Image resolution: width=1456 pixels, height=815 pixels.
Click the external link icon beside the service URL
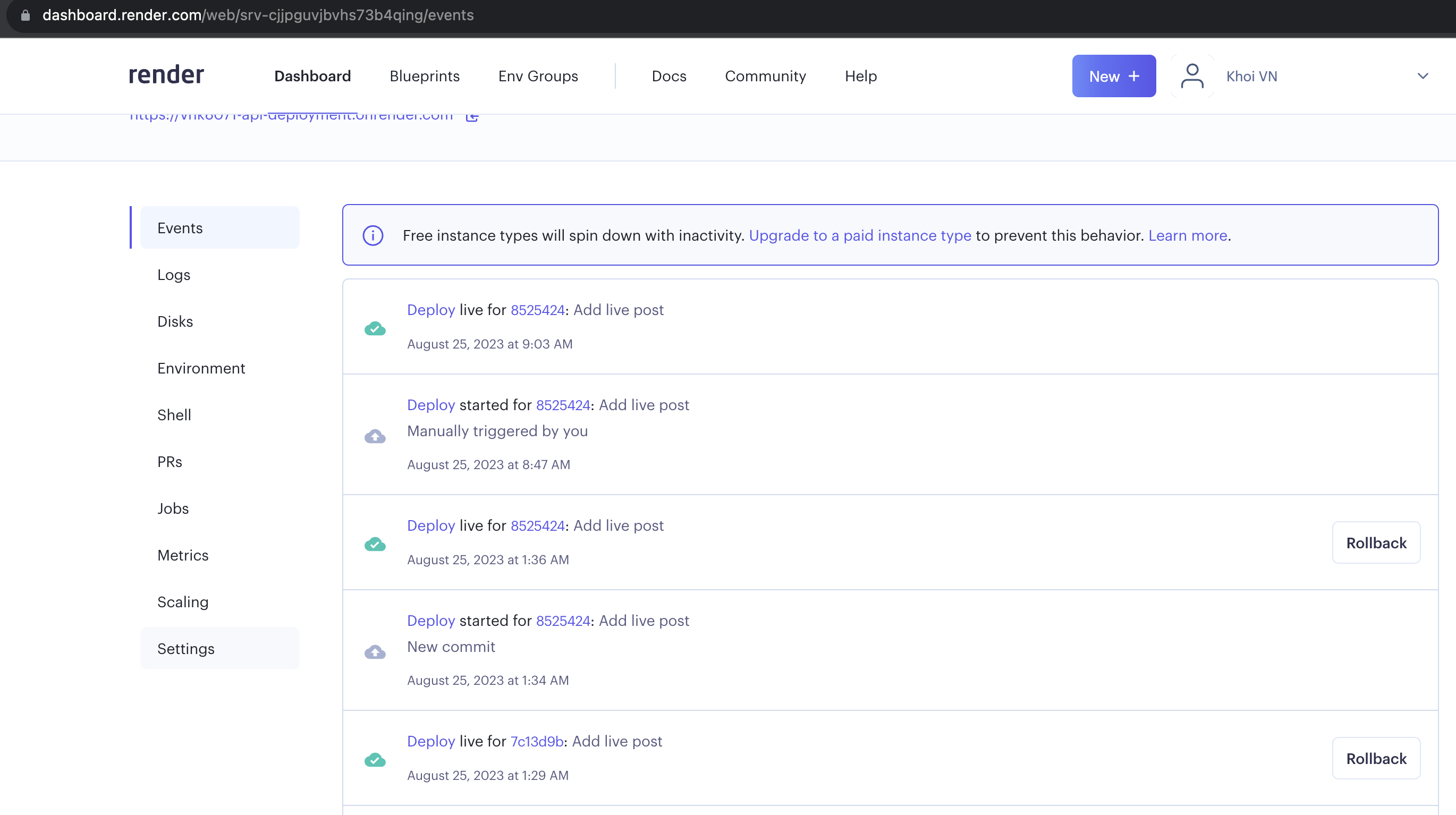(x=472, y=117)
